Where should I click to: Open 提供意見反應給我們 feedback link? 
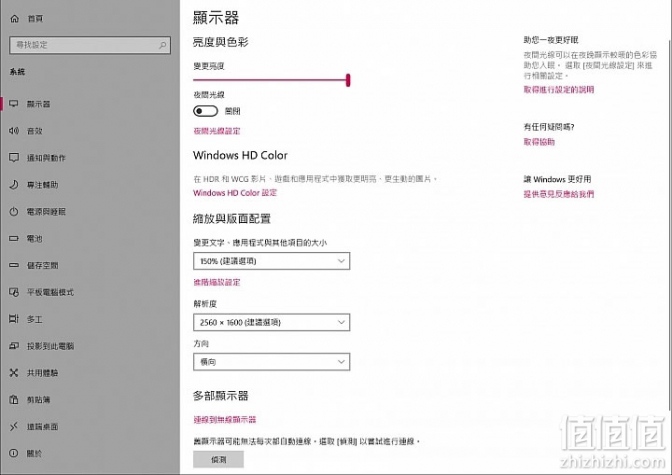pyautogui.click(x=558, y=194)
